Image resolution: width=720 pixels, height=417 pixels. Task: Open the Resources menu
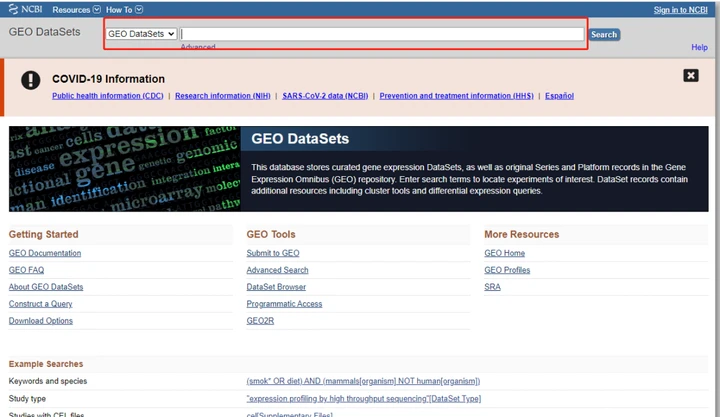click(x=76, y=10)
